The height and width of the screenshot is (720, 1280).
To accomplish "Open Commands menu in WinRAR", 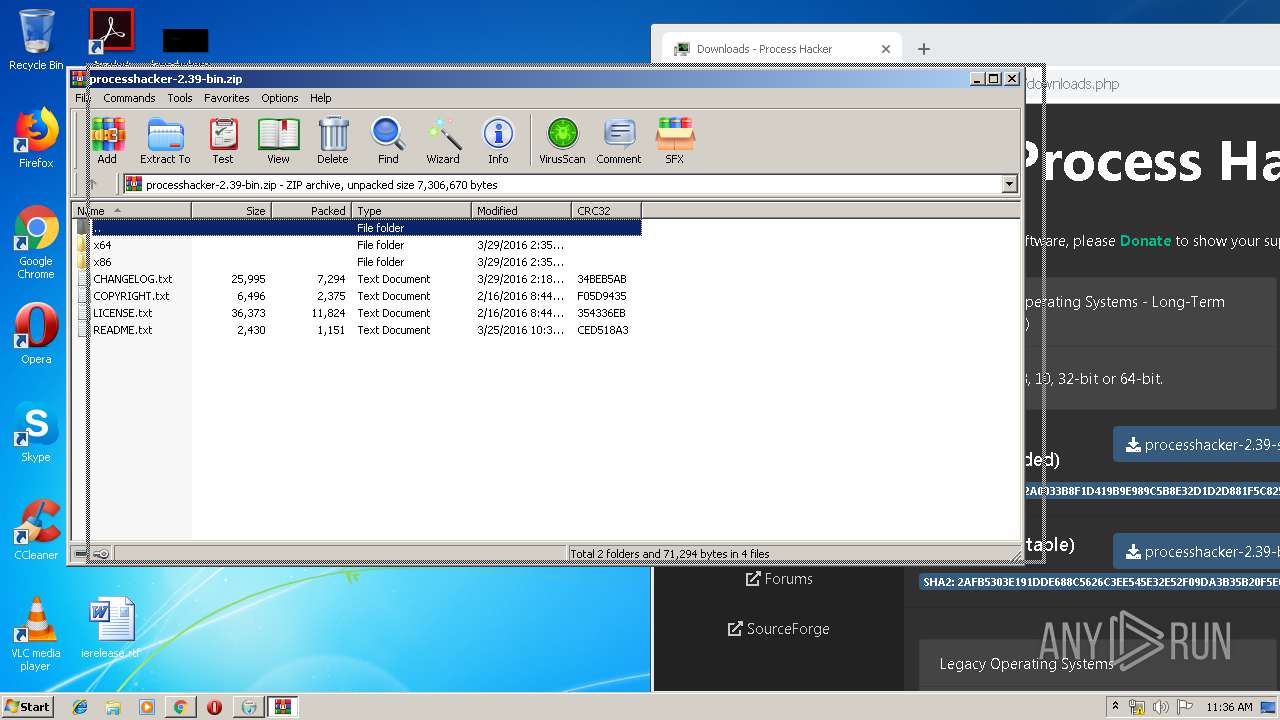I will coord(129,98).
